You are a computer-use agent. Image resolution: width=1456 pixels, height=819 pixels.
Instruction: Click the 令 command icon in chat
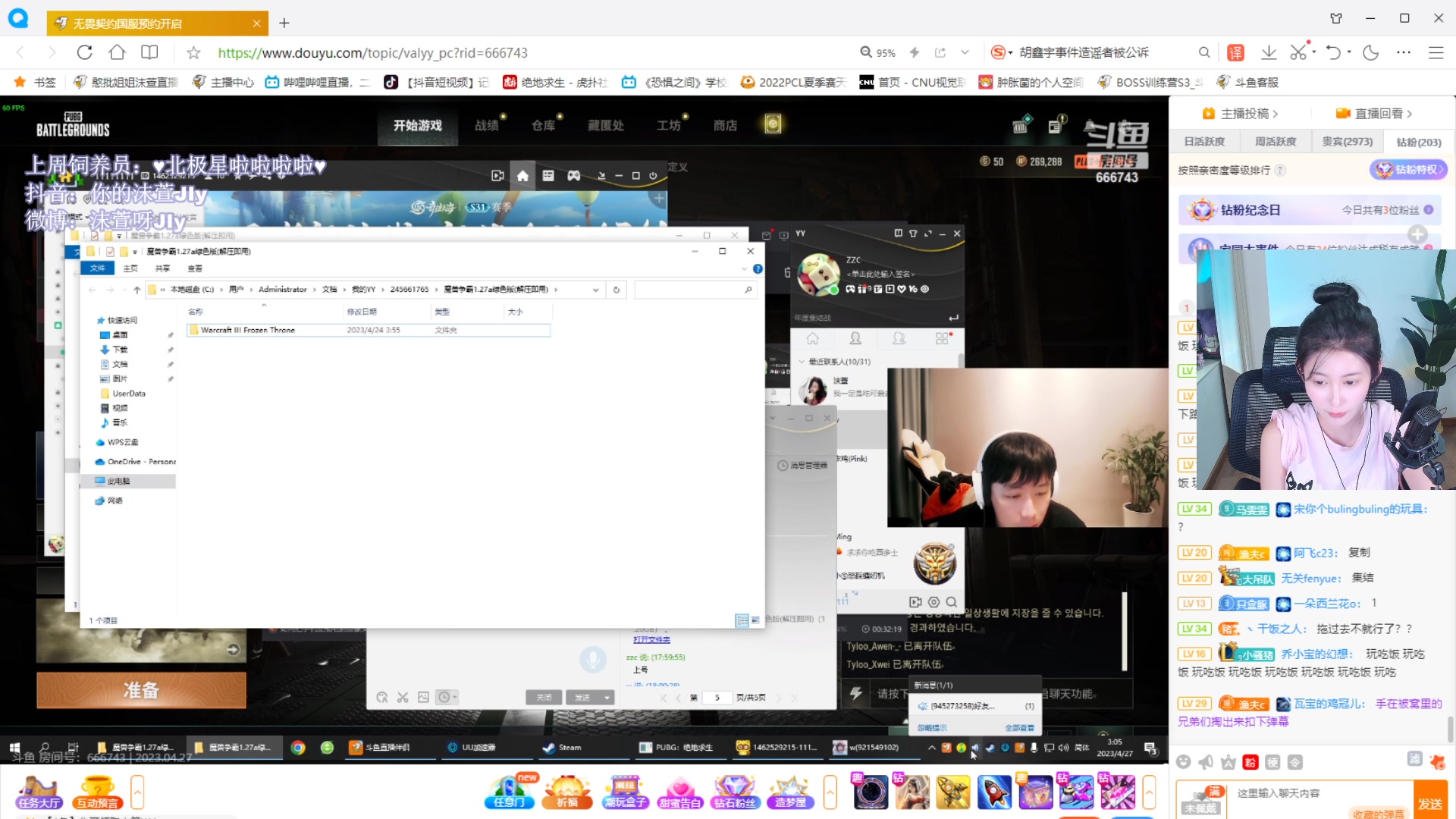click(1295, 762)
